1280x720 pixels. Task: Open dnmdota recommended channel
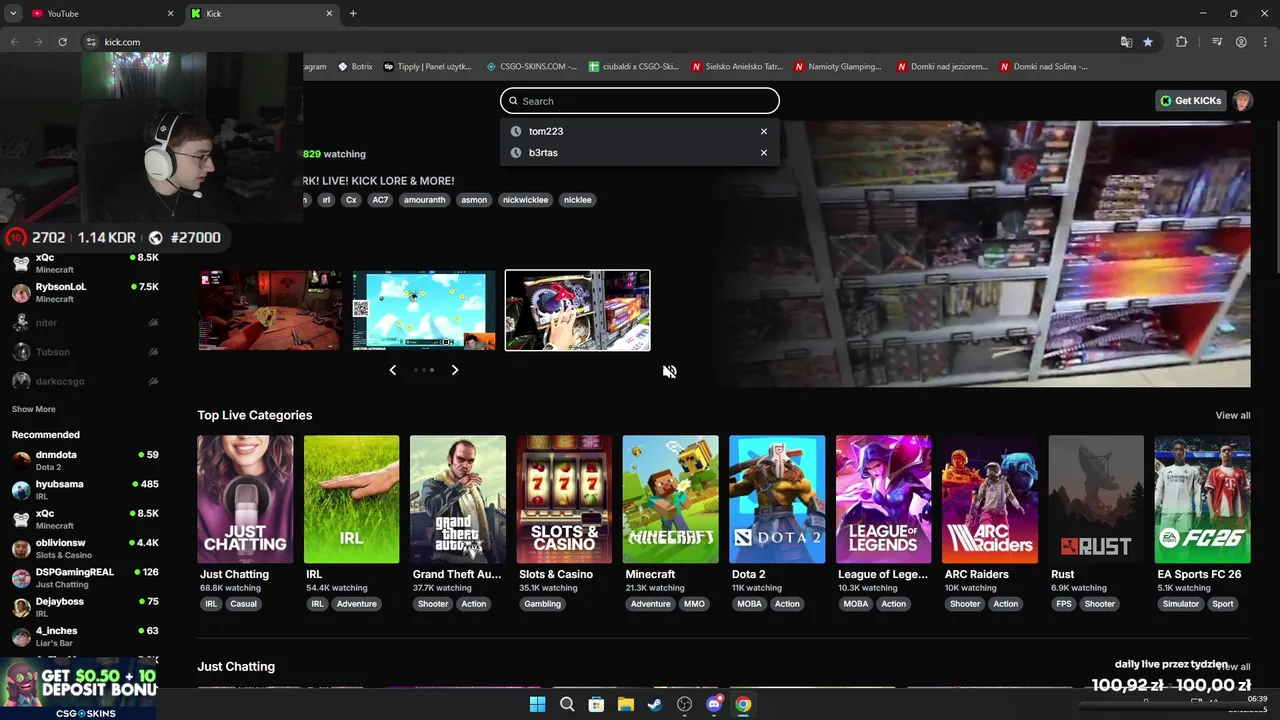point(85,460)
